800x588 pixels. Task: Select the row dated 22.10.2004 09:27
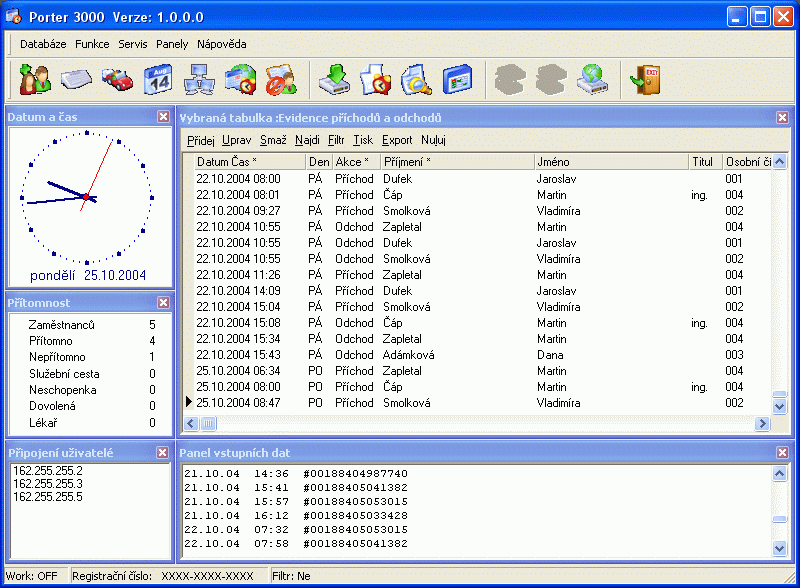(483, 211)
